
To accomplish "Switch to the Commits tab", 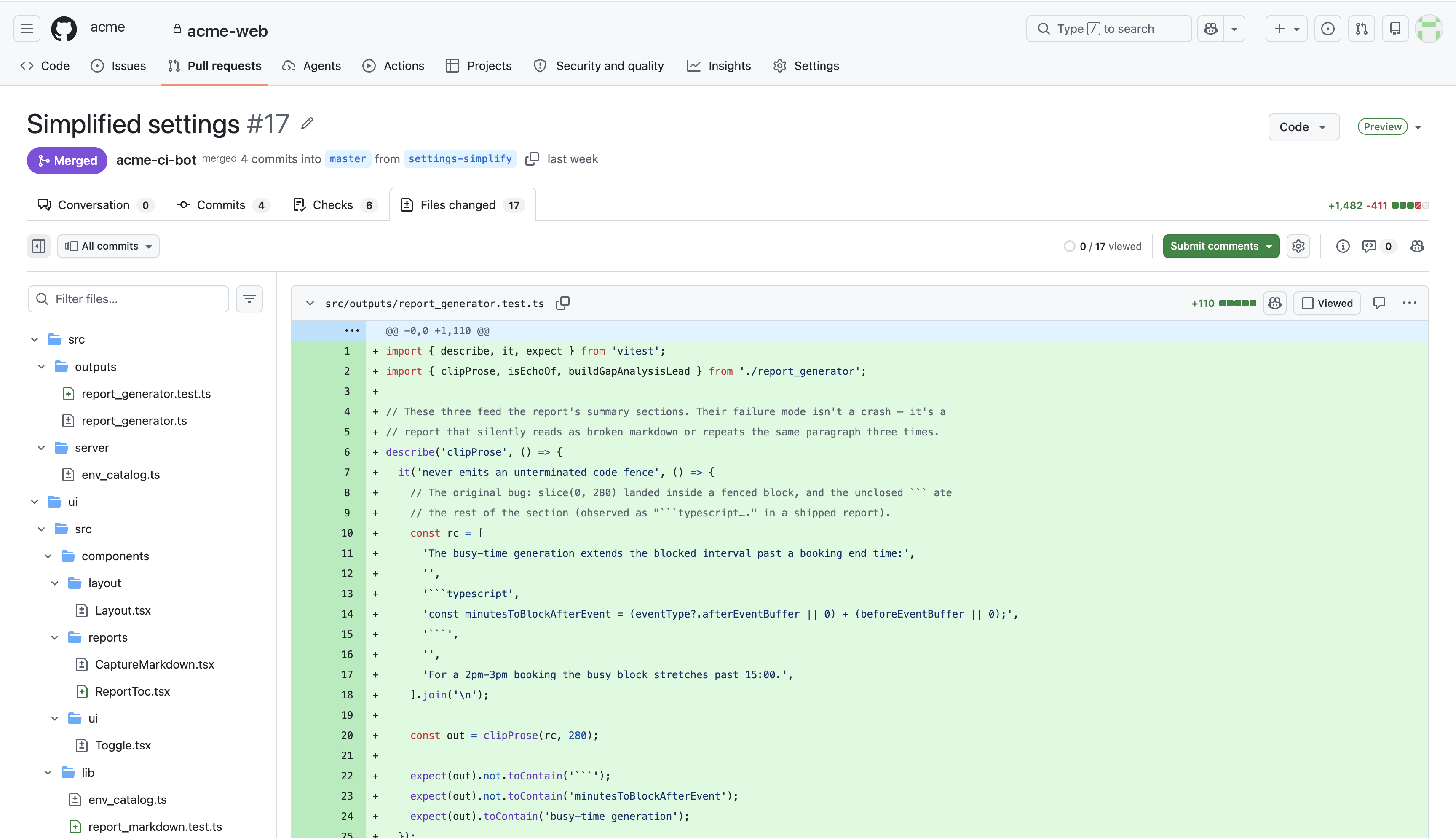I will [224, 205].
